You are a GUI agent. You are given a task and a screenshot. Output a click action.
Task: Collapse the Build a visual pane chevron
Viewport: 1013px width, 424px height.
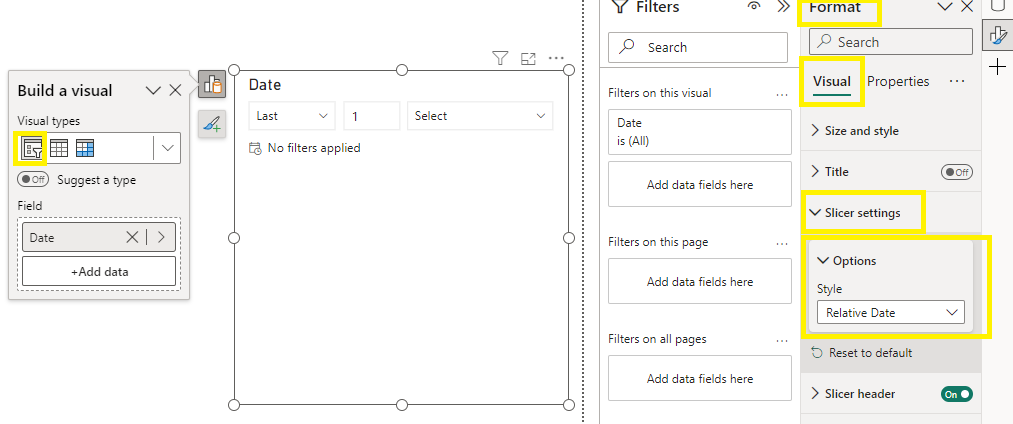coord(153,90)
